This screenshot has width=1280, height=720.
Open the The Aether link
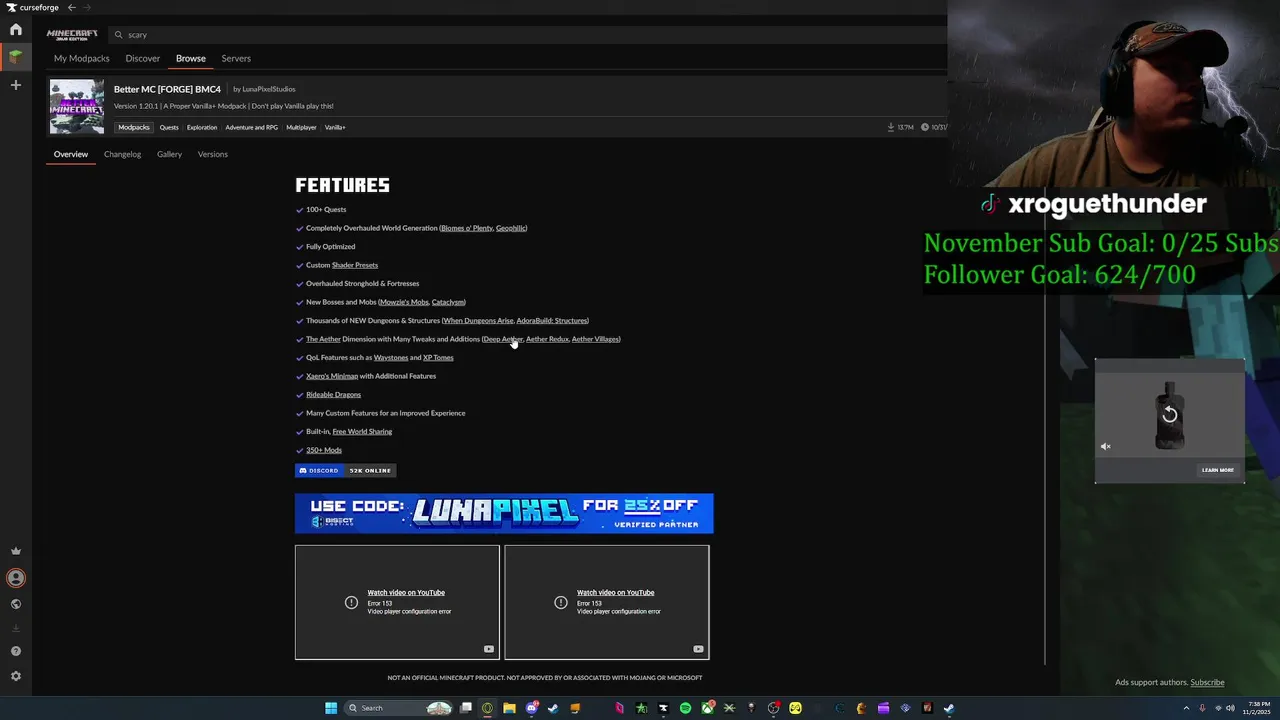pyautogui.click(x=323, y=339)
